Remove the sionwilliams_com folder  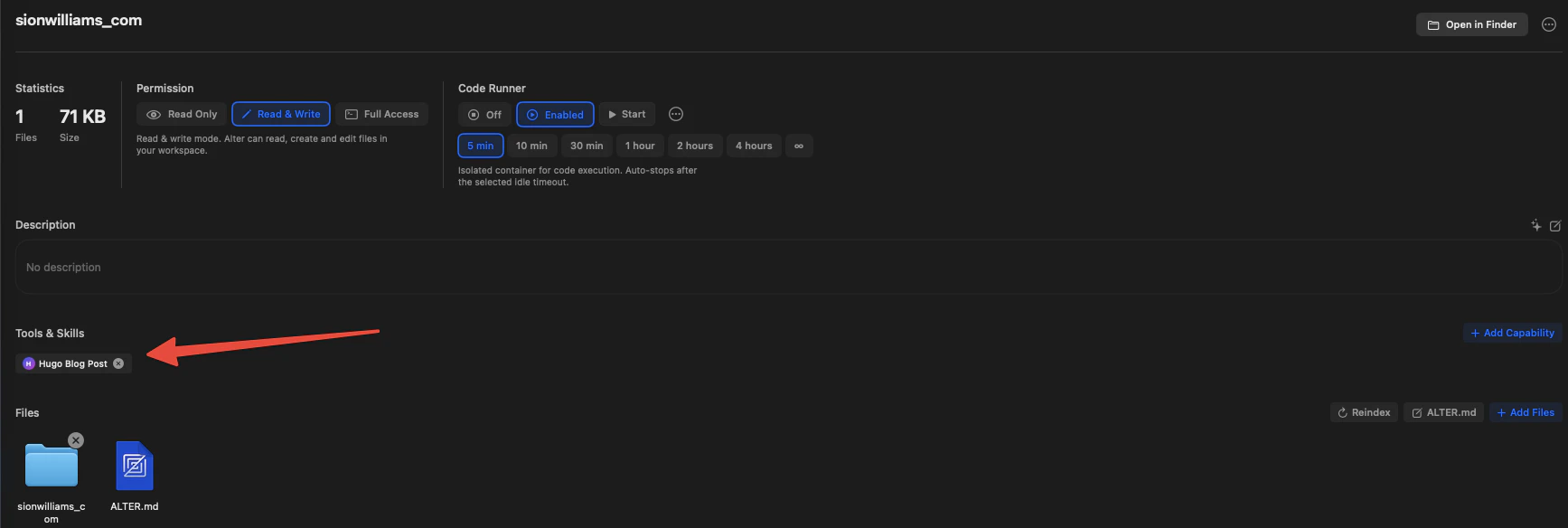coord(76,440)
